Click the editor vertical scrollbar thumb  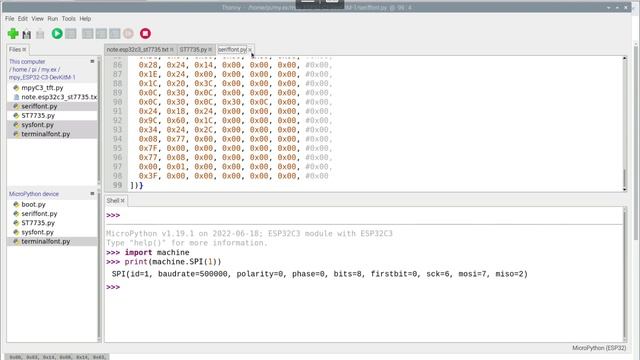(624, 178)
